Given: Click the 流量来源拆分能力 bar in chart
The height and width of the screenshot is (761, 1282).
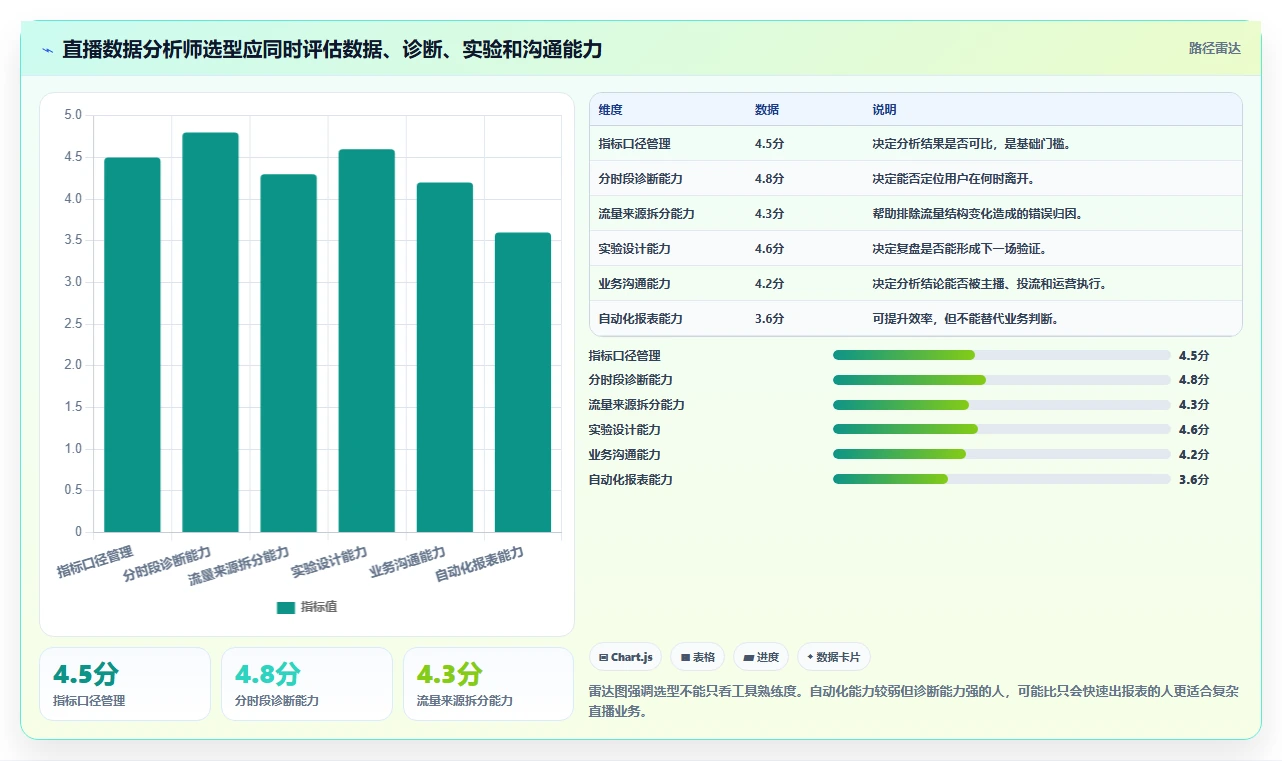Looking at the screenshot, I should (288, 353).
